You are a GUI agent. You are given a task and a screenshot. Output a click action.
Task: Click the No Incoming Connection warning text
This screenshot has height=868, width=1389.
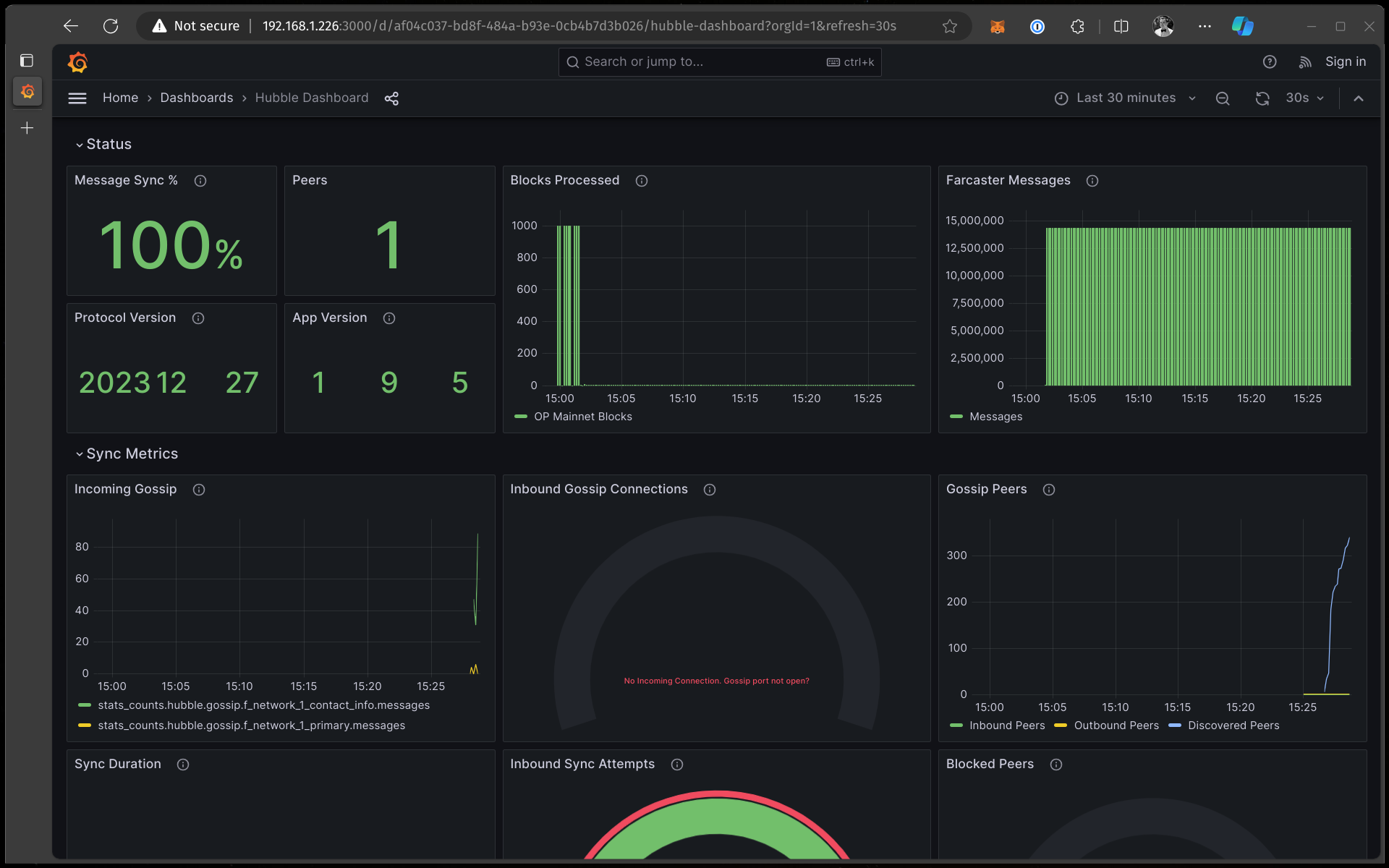pos(717,681)
